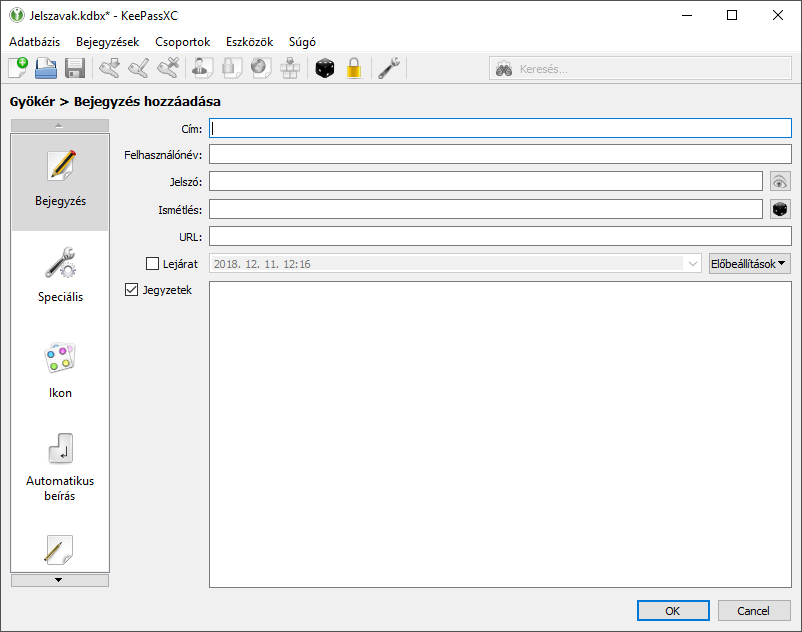Open settings via wrench toolbar icon
Image resolution: width=802 pixels, height=632 pixels.
389,68
